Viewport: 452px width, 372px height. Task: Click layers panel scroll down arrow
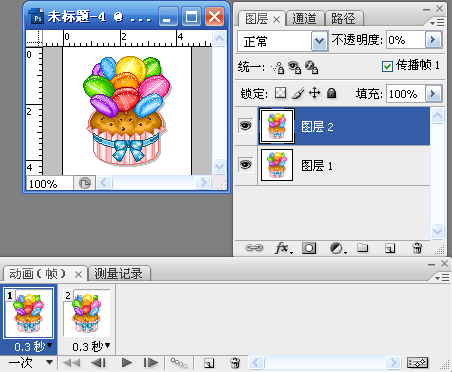click(x=437, y=231)
